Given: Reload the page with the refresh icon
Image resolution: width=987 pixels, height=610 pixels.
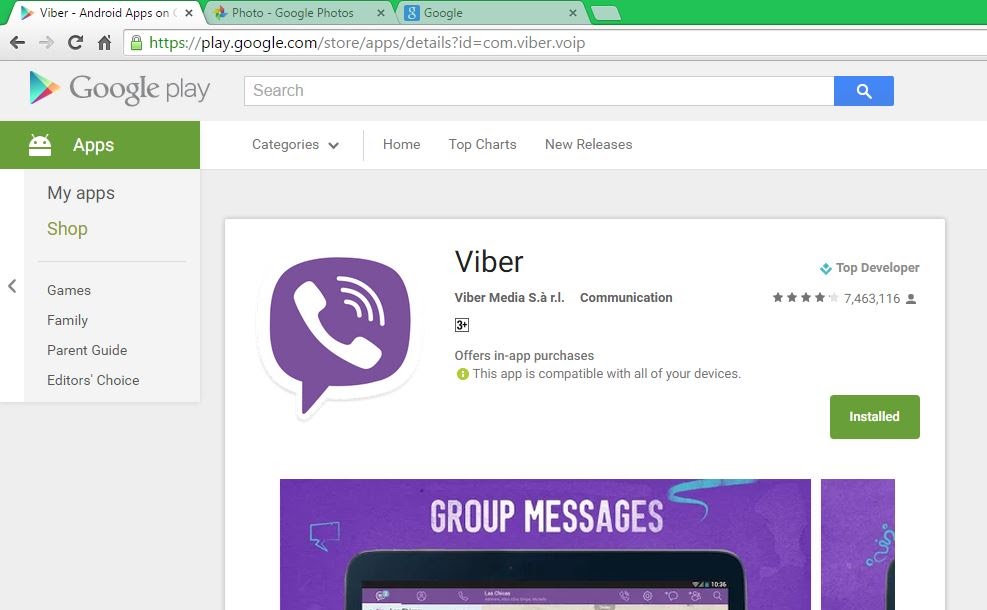Looking at the screenshot, I should click(76, 43).
